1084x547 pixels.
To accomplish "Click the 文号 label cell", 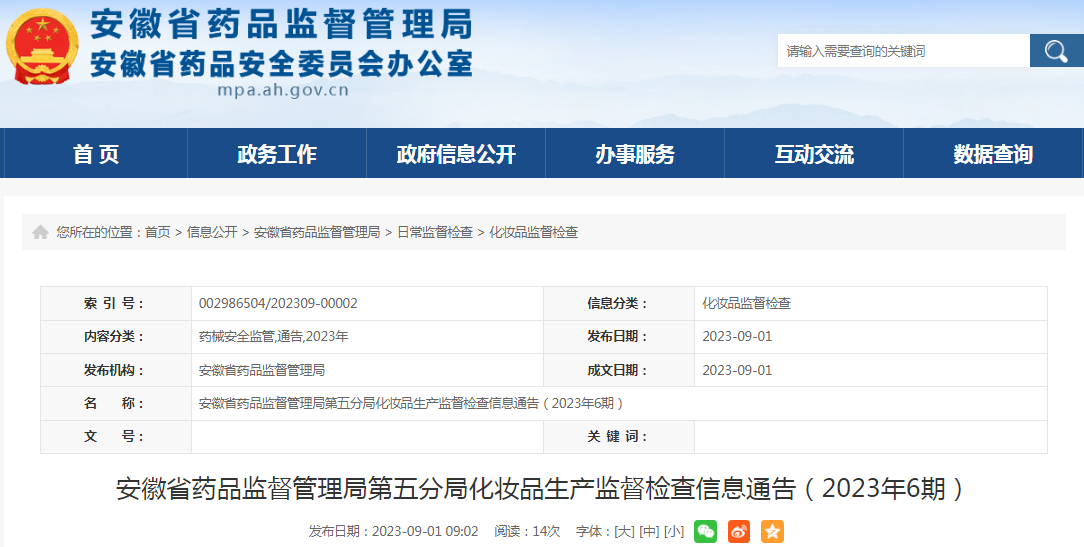I will pos(116,436).
